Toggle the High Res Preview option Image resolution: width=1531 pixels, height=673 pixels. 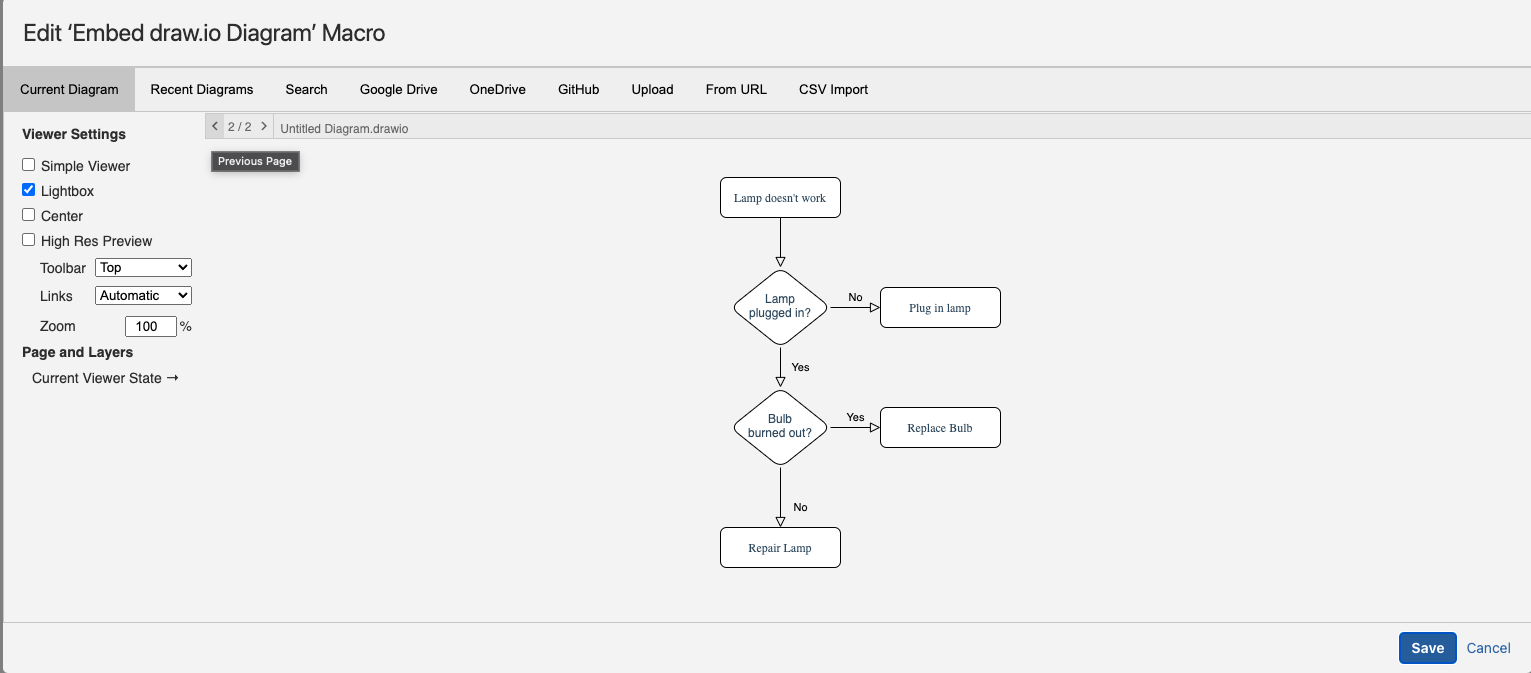(28, 239)
